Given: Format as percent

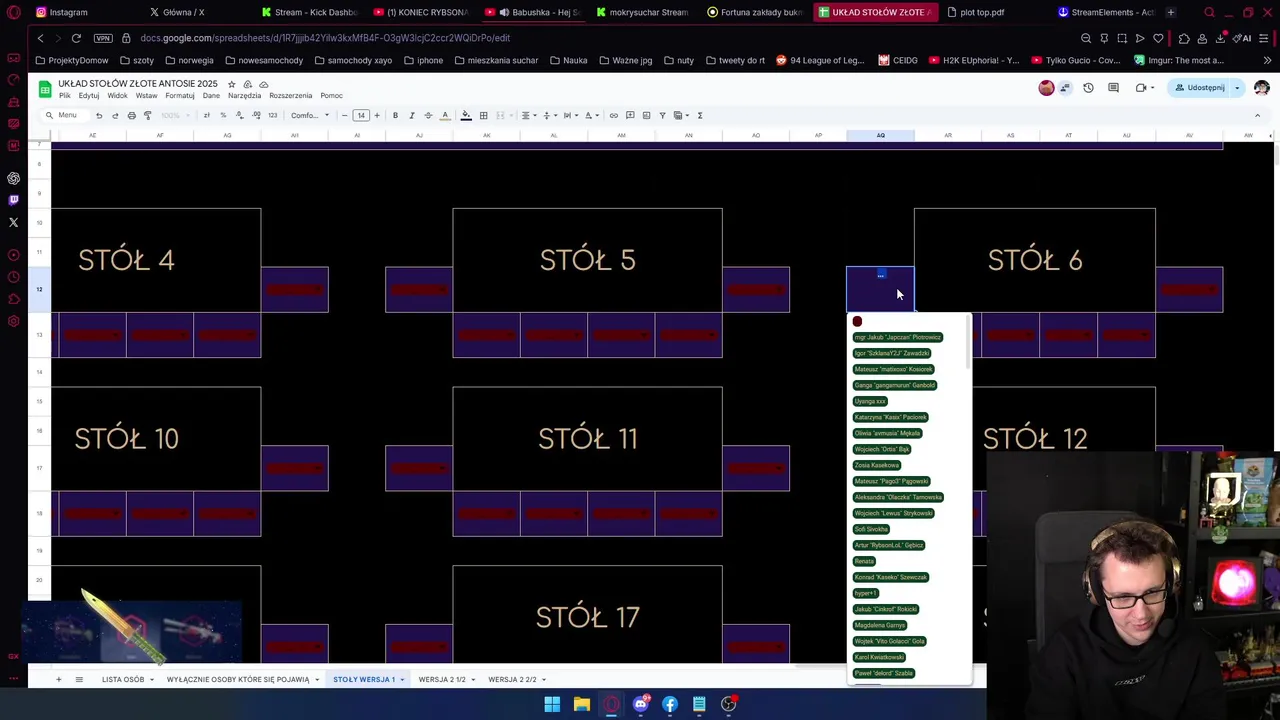Looking at the screenshot, I should click(223, 115).
